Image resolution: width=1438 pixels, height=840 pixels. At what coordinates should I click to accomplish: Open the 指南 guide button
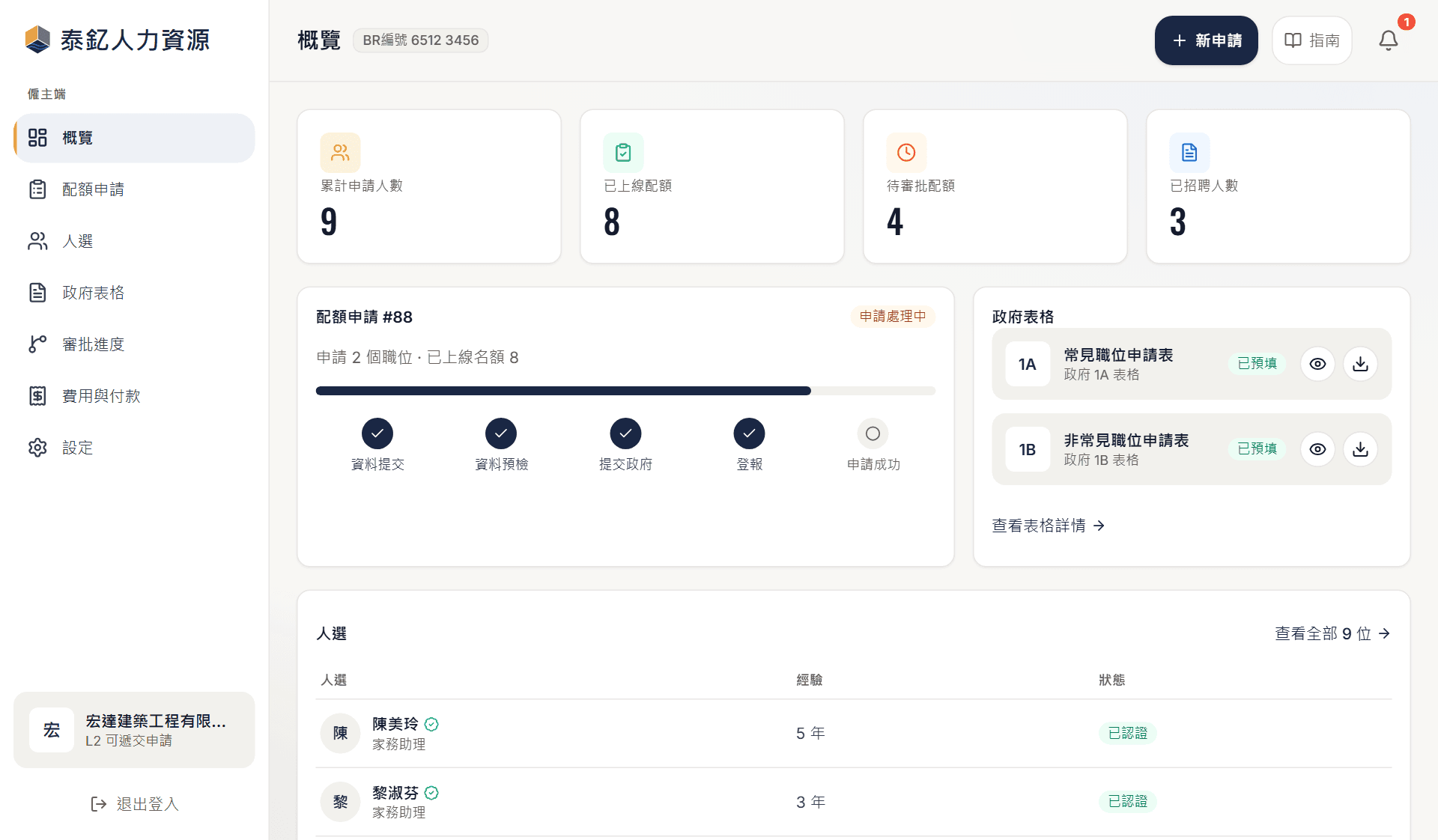coord(1311,40)
